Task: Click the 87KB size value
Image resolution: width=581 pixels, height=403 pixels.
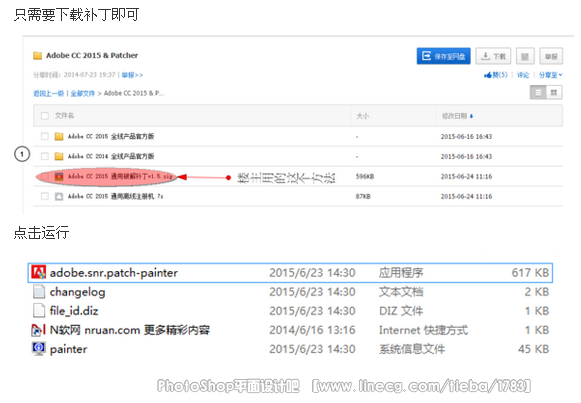Action: [x=363, y=196]
